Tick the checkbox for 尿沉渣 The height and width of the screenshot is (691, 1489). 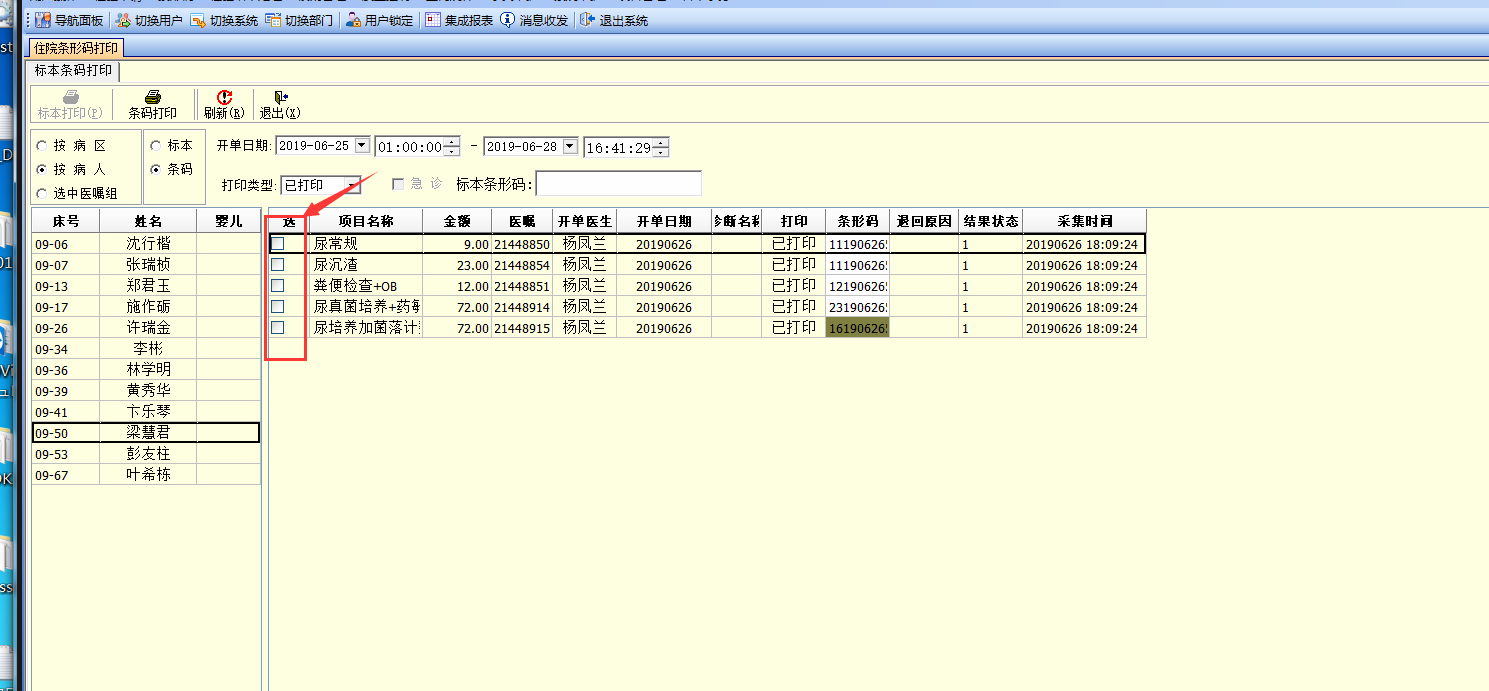[278, 264]
